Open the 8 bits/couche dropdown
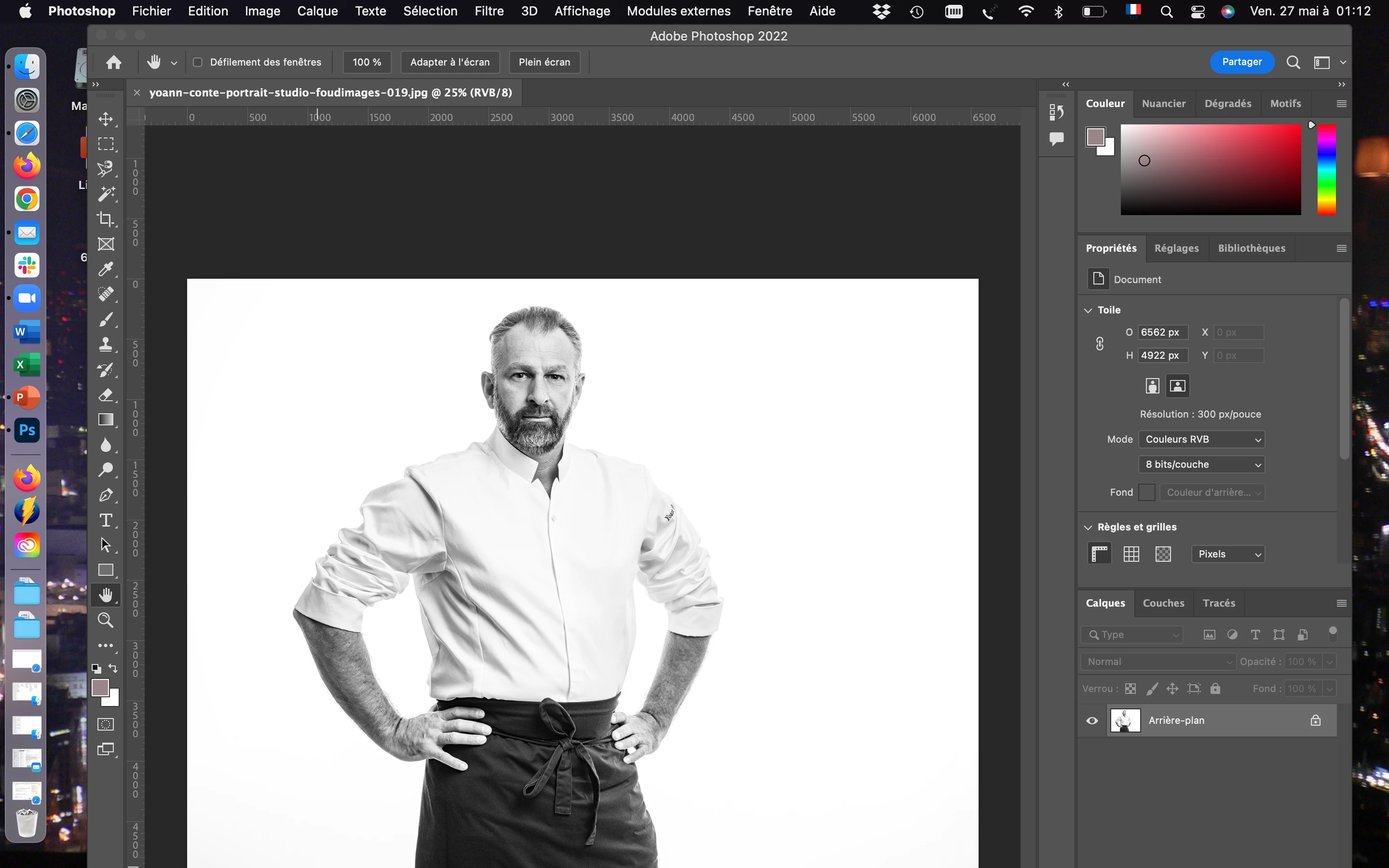 point(1201,464)
